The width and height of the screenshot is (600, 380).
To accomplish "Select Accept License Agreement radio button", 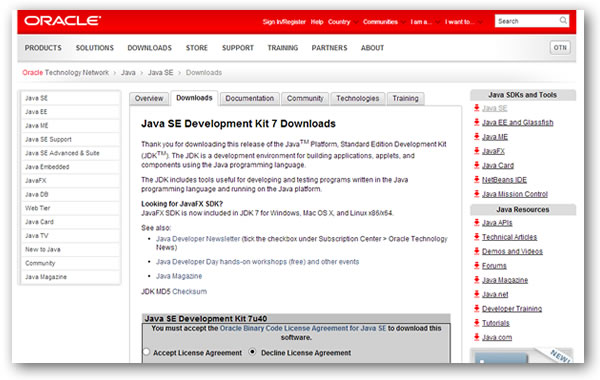I will pos(146,352).
